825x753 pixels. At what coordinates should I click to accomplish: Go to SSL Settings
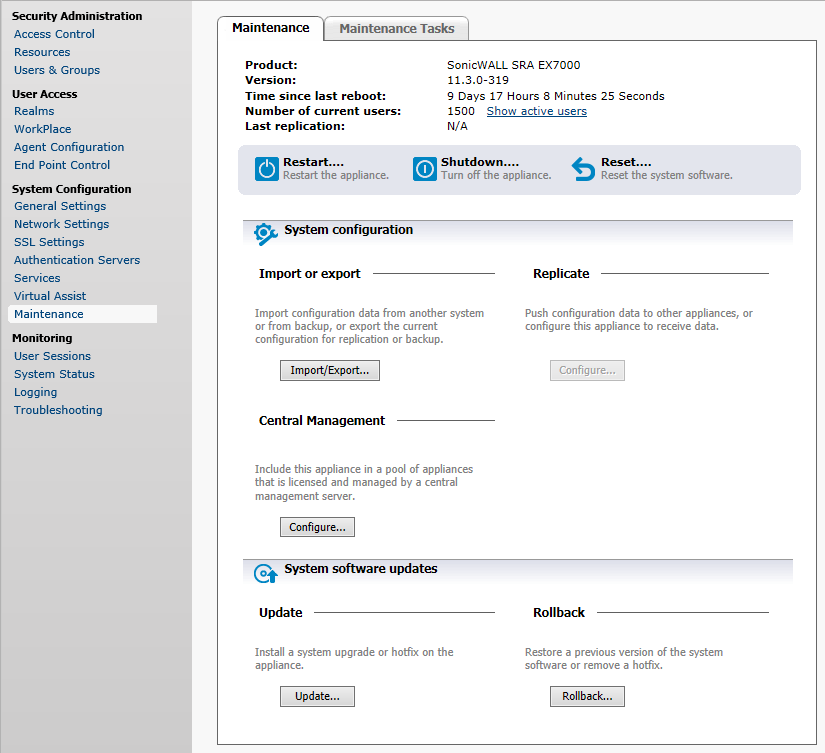click(x=49, y=242)
